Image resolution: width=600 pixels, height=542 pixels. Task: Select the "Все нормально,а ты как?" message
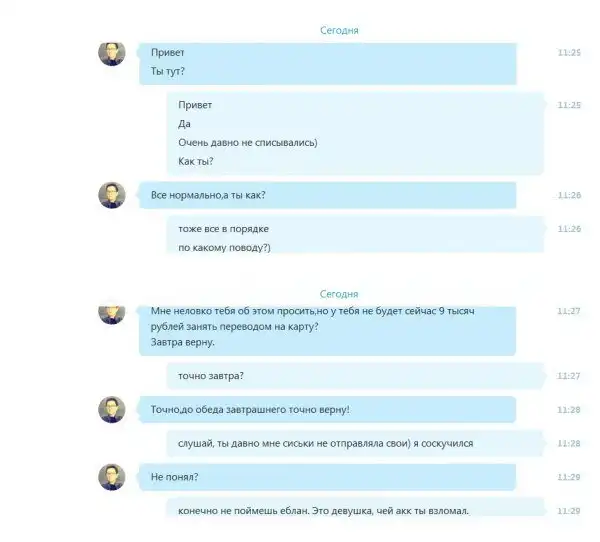click(x=328, y=195)
